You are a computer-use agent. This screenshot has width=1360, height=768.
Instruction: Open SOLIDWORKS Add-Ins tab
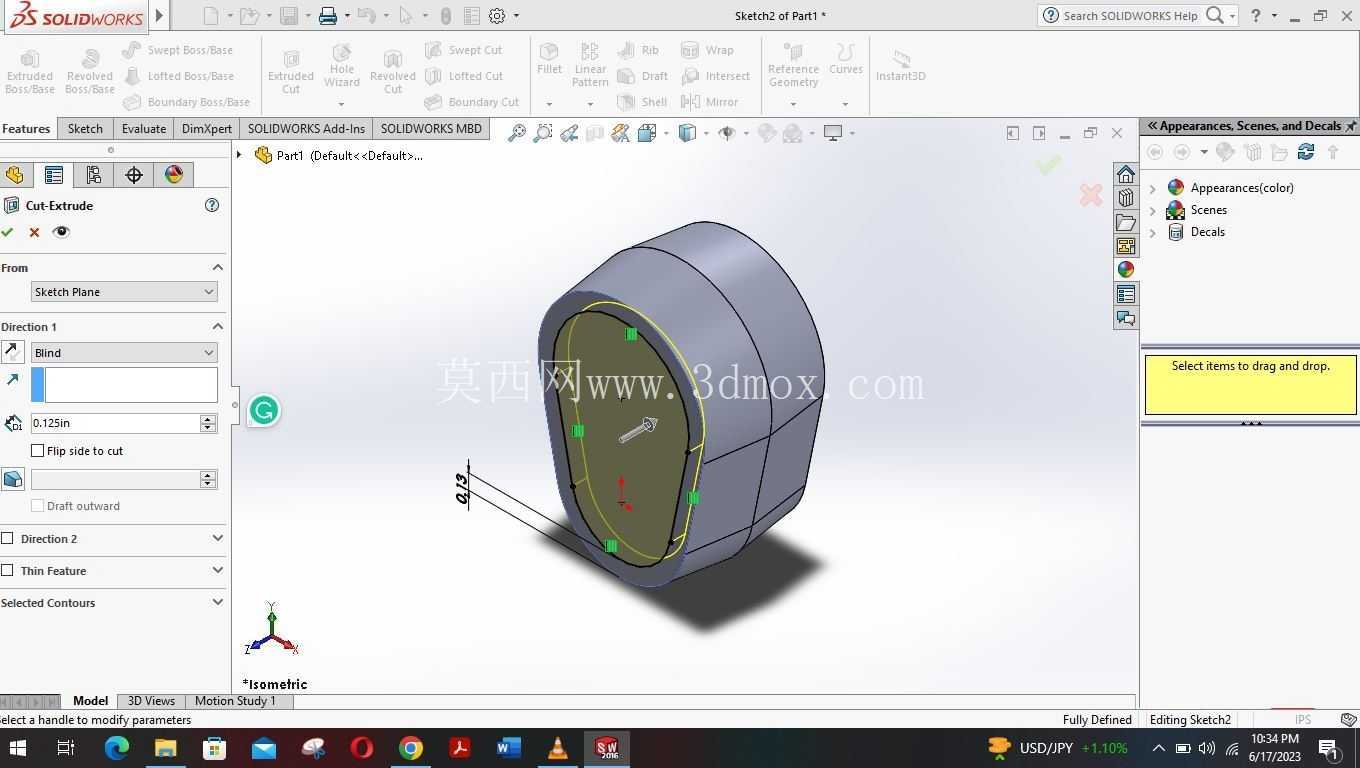click(x=306, y=129)
